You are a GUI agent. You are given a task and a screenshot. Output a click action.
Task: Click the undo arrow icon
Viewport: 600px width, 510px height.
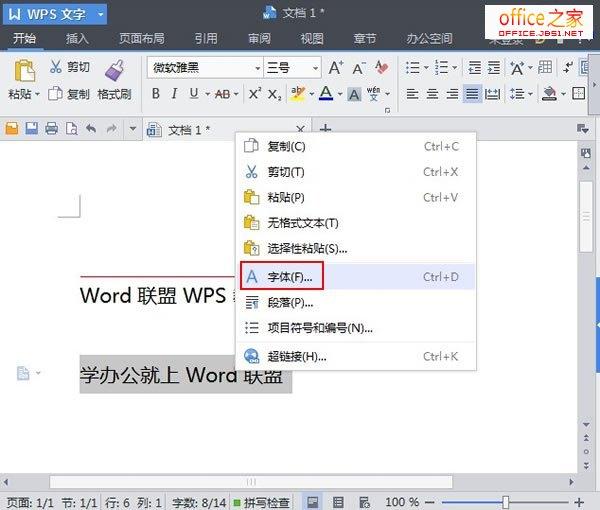tap(91, 130)
